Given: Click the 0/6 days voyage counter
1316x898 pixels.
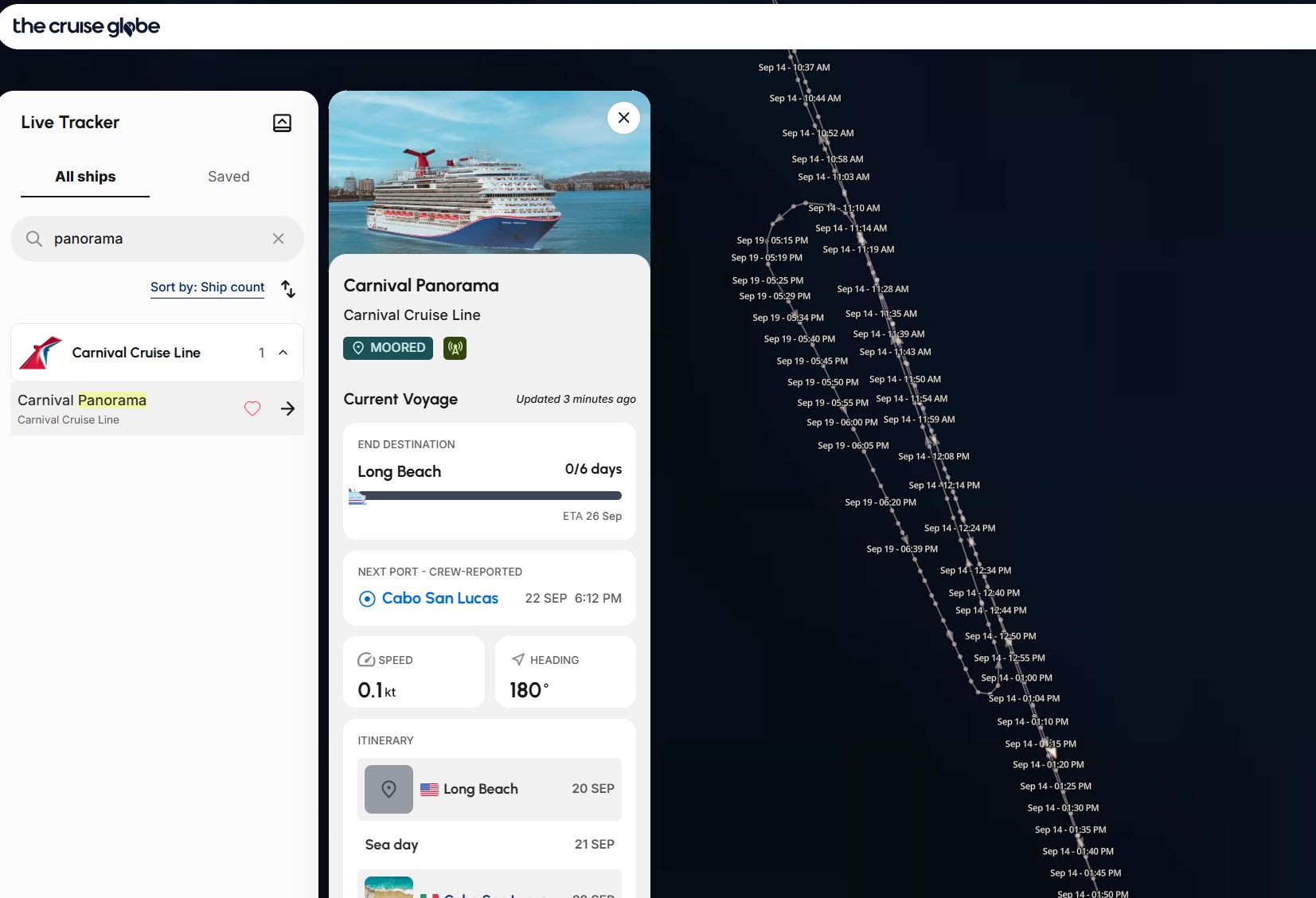Looking at the screenshot, I should pos(593,469).
